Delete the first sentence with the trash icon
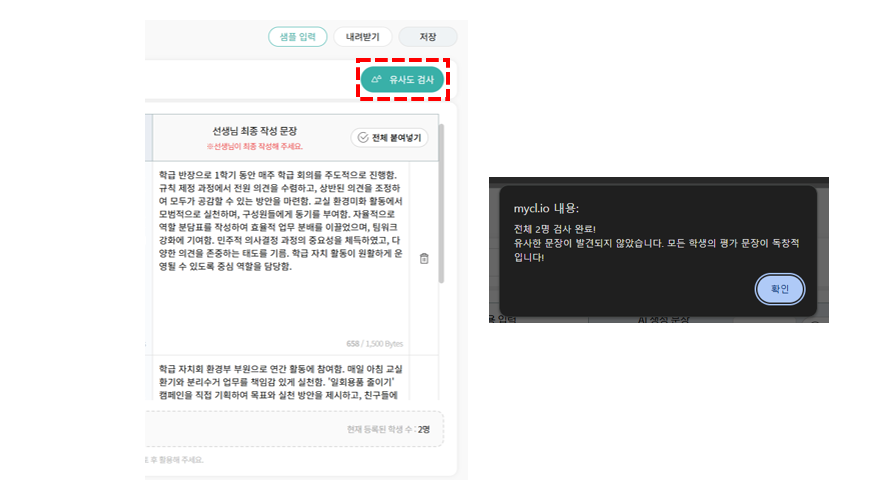This screenshot has height=497, width=895. (424, 258)
